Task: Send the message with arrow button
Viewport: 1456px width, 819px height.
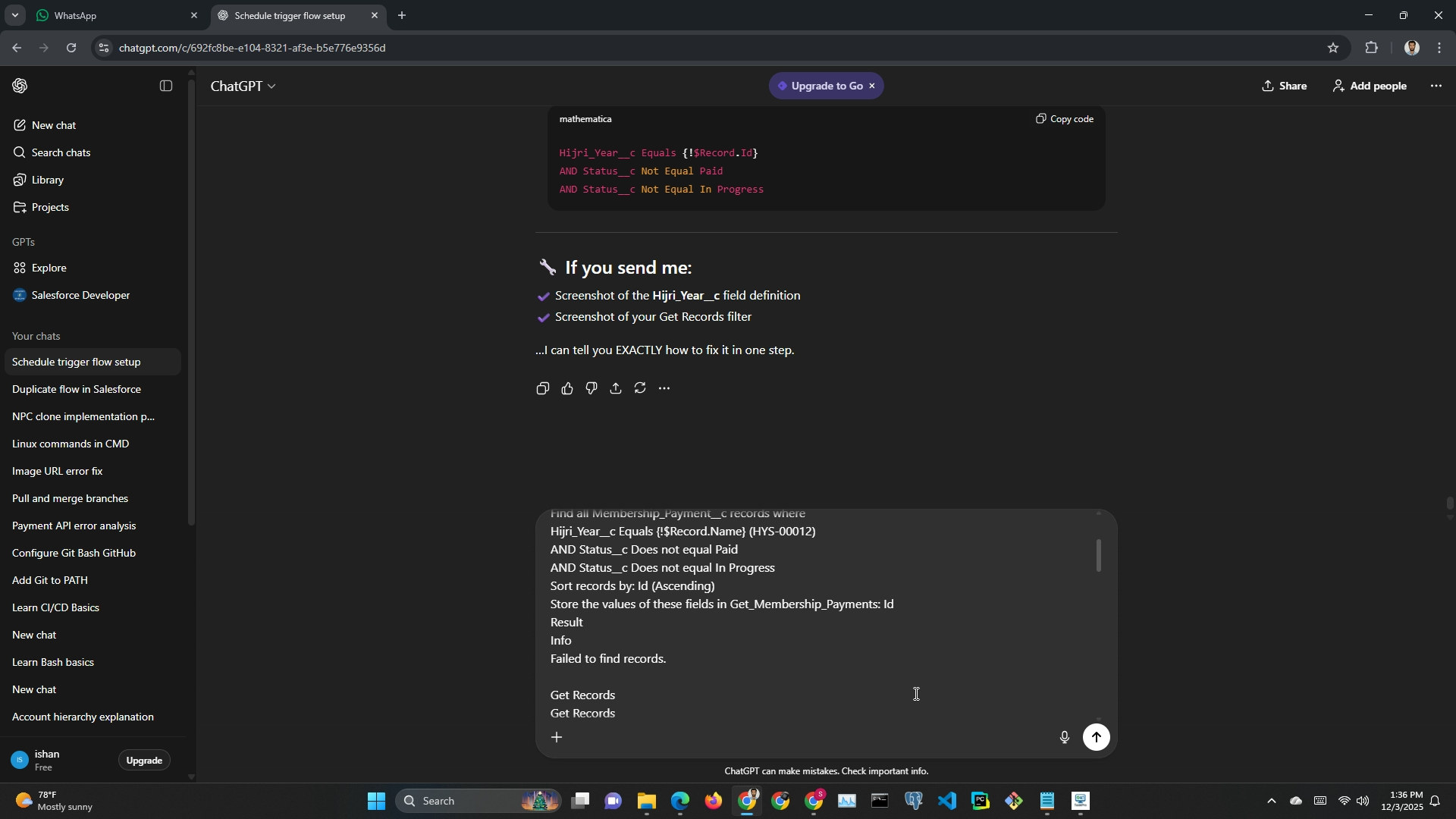Action: (x=1096, y=737)
